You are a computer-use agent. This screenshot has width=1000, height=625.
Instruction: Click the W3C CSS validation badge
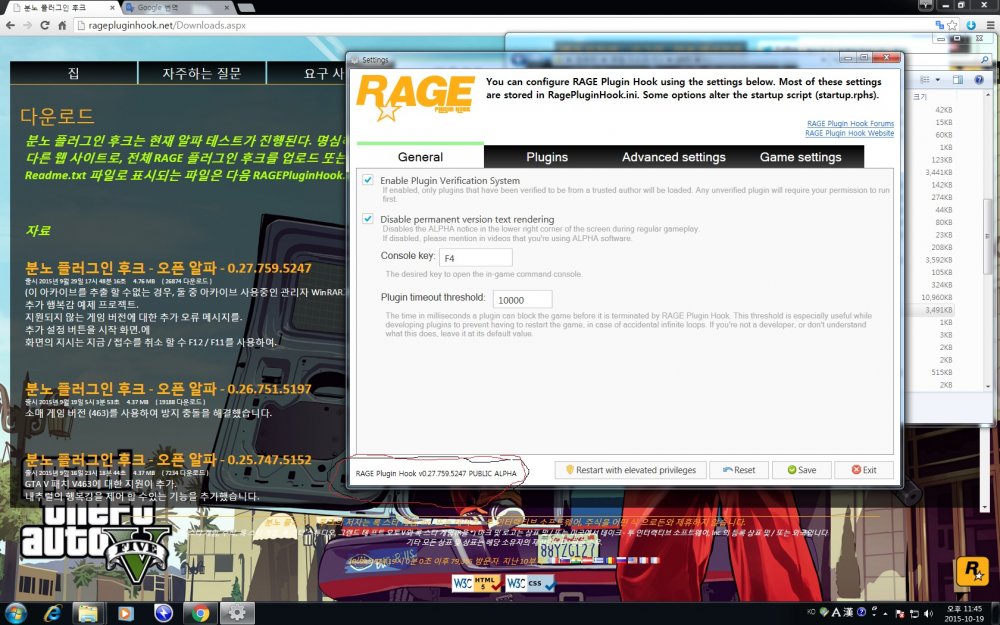point(531,582)
